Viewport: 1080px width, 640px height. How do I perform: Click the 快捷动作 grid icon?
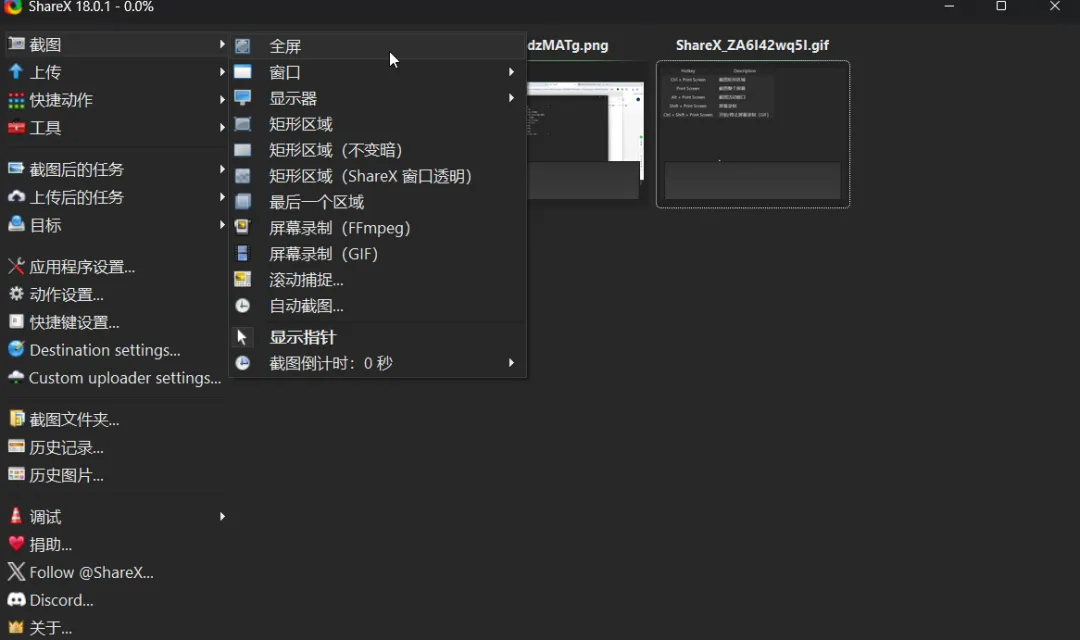click(16, 100)
